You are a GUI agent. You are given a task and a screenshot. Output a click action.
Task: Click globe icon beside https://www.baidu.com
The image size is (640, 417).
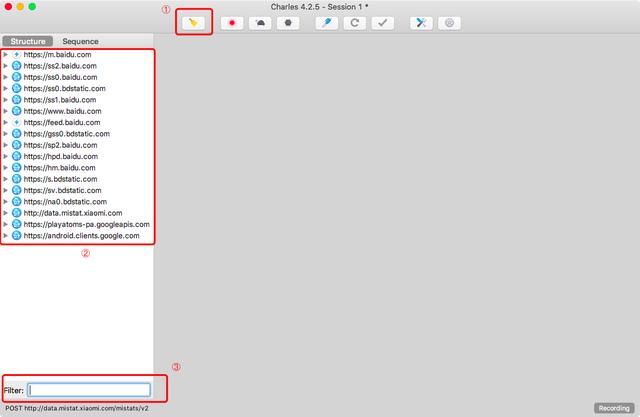tap(17, 111)
